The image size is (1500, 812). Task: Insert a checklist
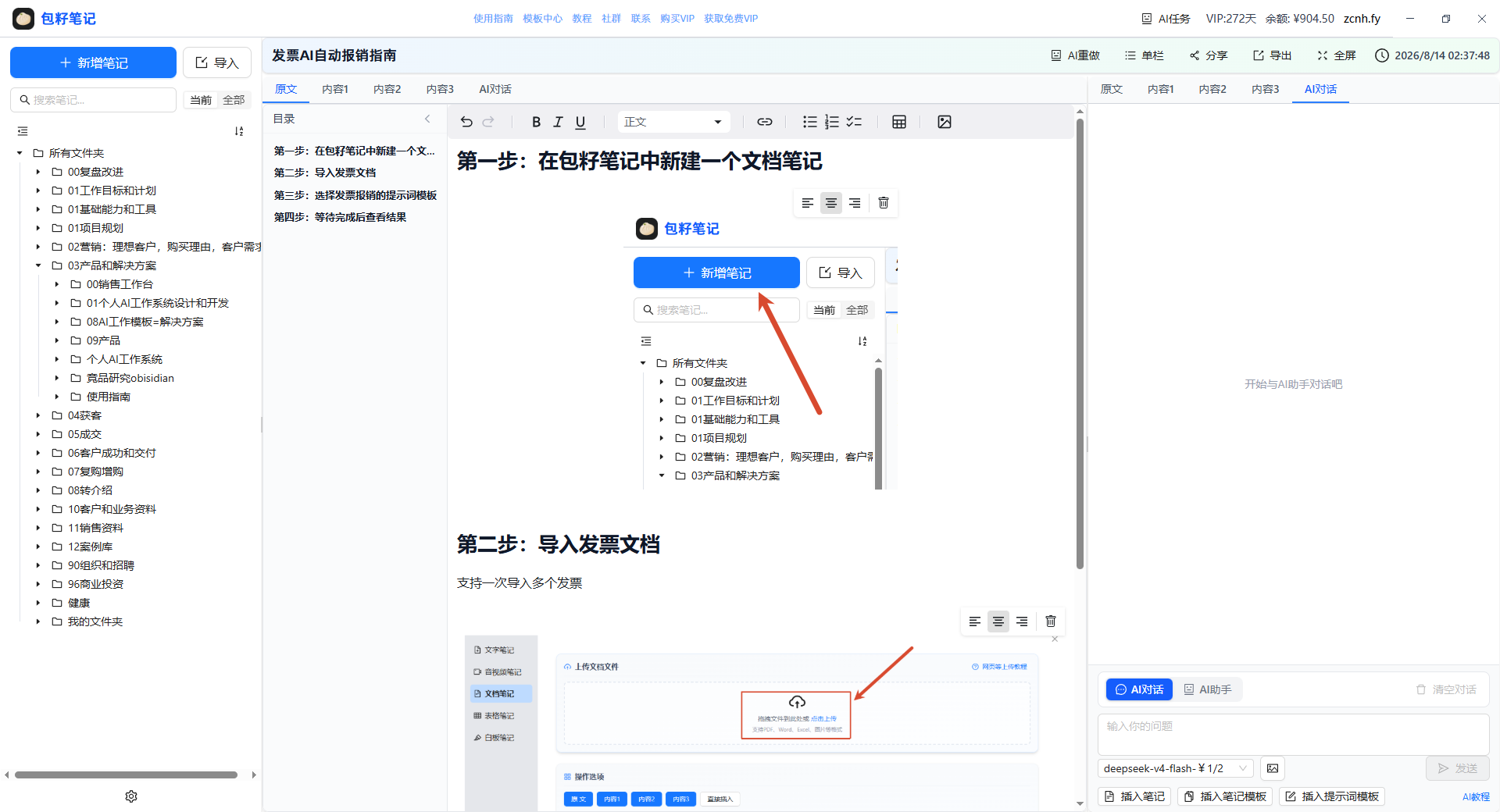pyautogui.click(x=854, y=122)
